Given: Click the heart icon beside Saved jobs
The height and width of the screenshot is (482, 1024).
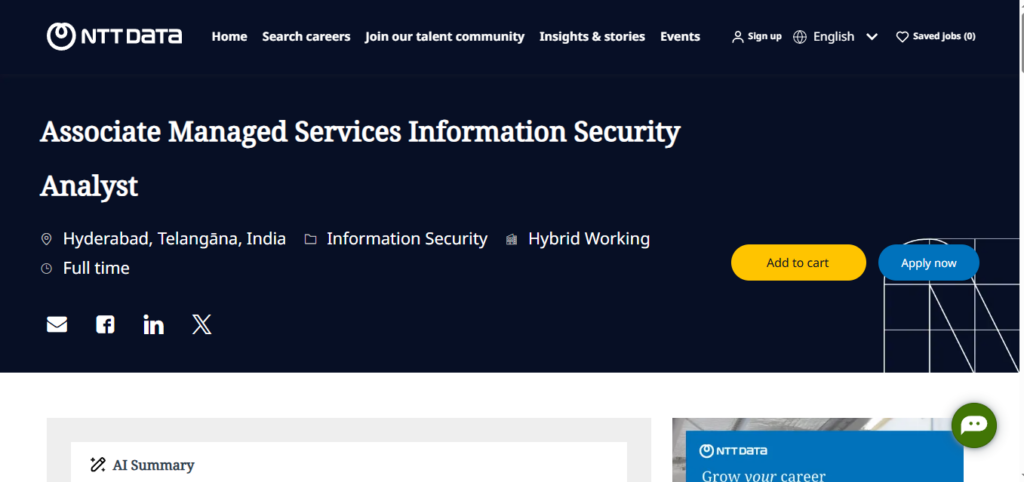Looking at the screenshot, I should click(902, 37).
